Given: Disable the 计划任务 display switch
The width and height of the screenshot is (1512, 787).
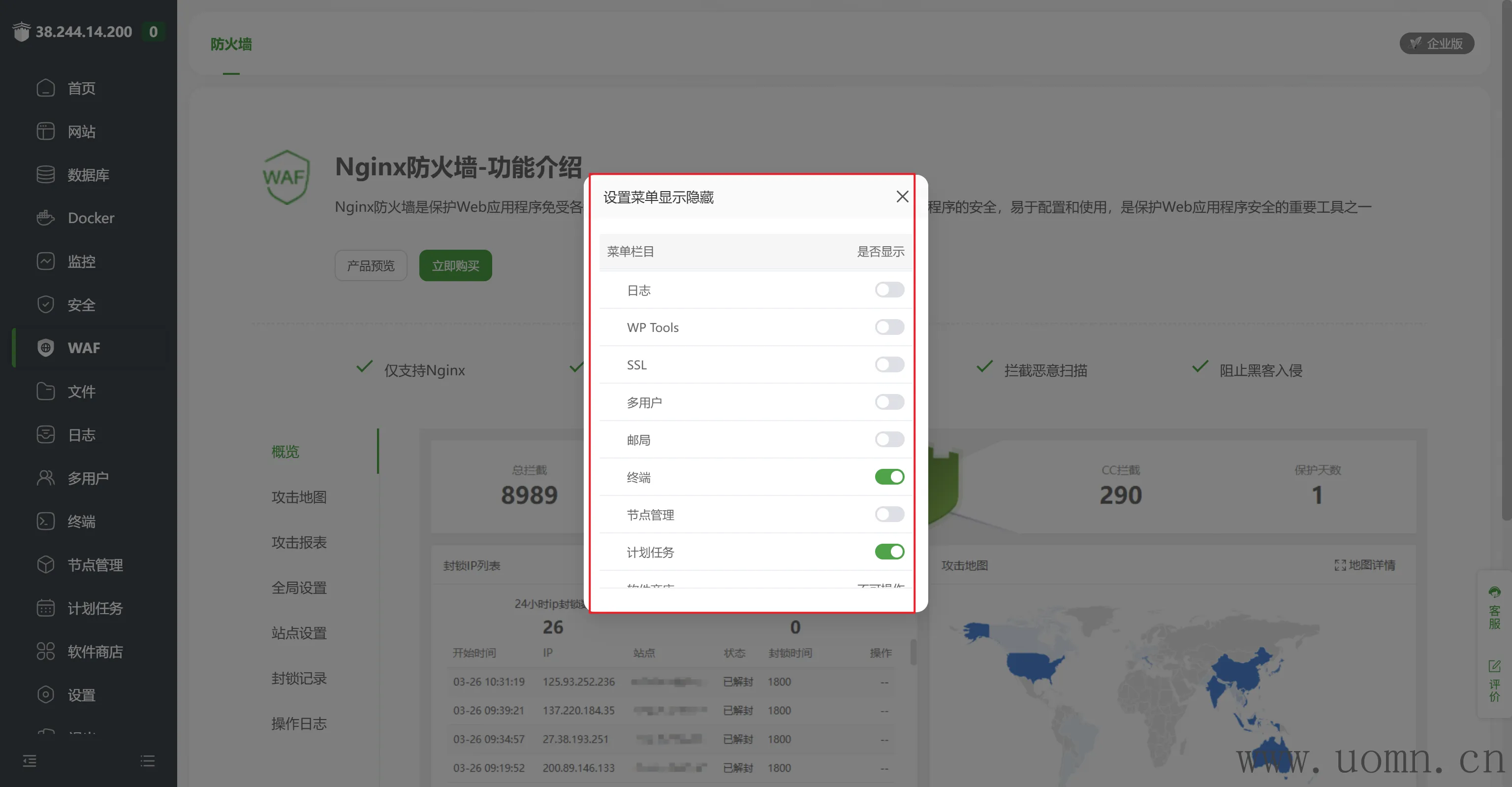Looking at the screenshot, I should pyautogui.click(x=889, y=552).
